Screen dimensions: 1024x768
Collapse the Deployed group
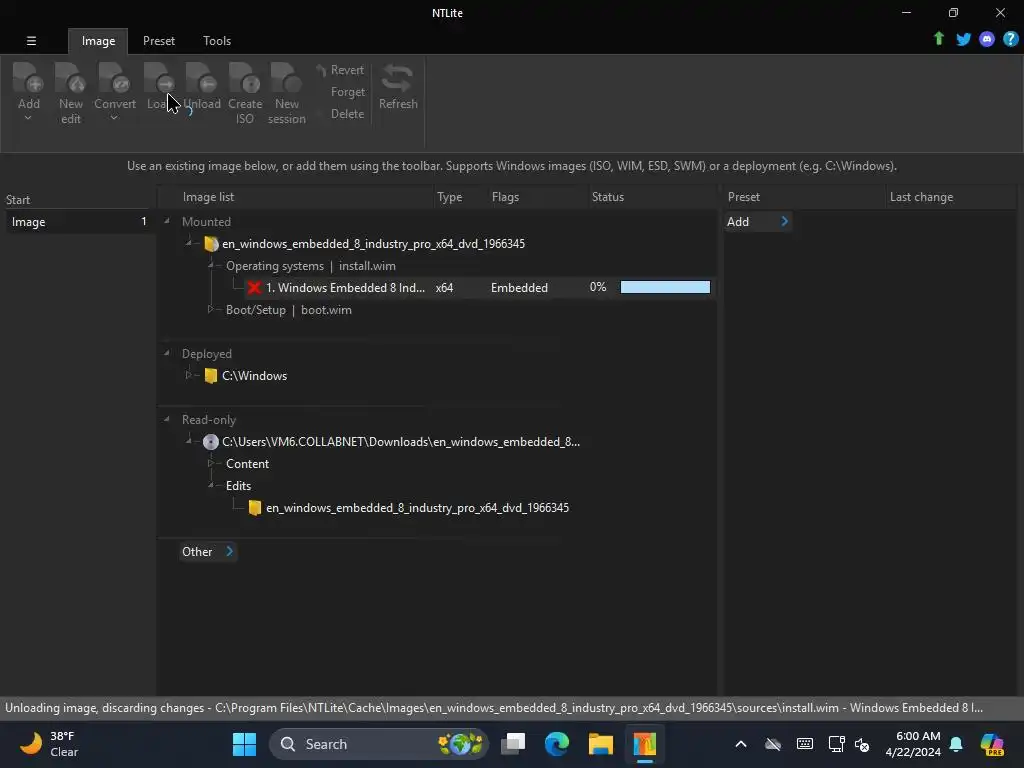point(167,353)
